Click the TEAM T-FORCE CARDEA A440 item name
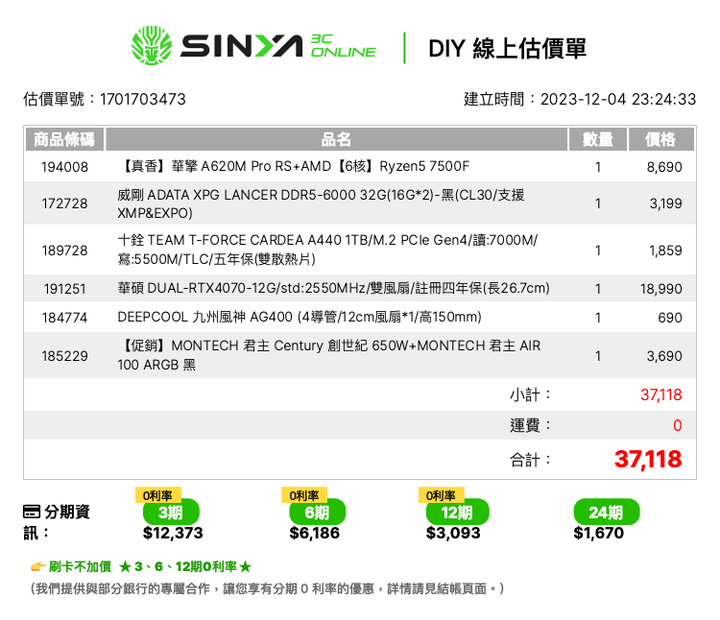The image size is (720, 620). pos(327,249)
